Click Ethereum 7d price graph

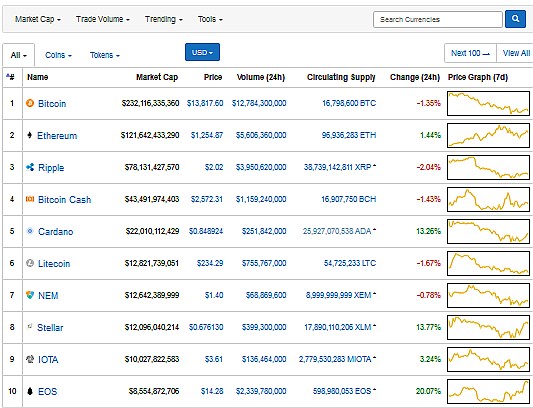tap(488, 135)
